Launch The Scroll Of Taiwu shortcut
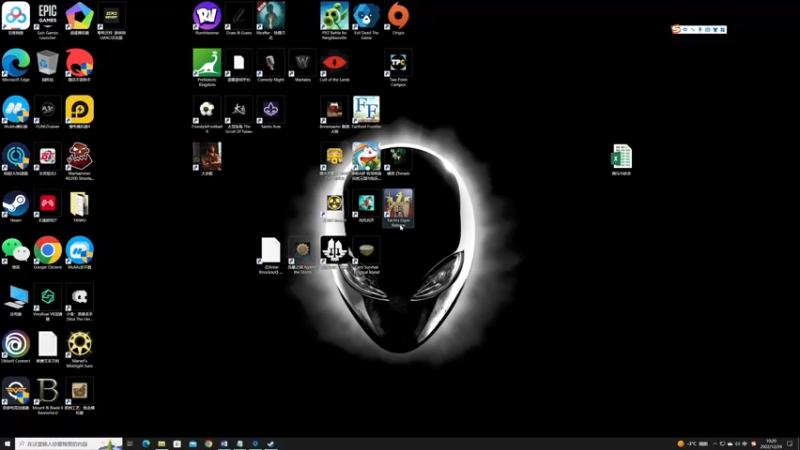Viewport: 800px width, 450px height. tap(239, 114)
